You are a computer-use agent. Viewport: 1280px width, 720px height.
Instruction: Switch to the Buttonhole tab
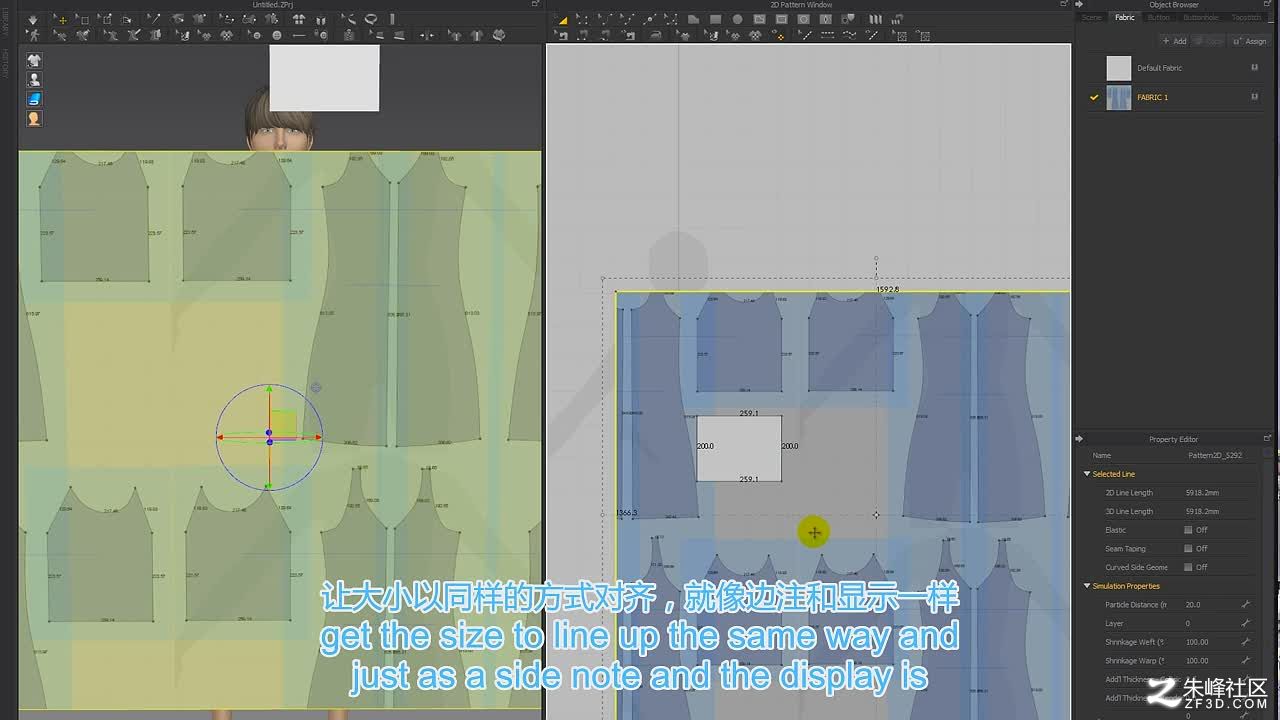tap(1201, 17)
